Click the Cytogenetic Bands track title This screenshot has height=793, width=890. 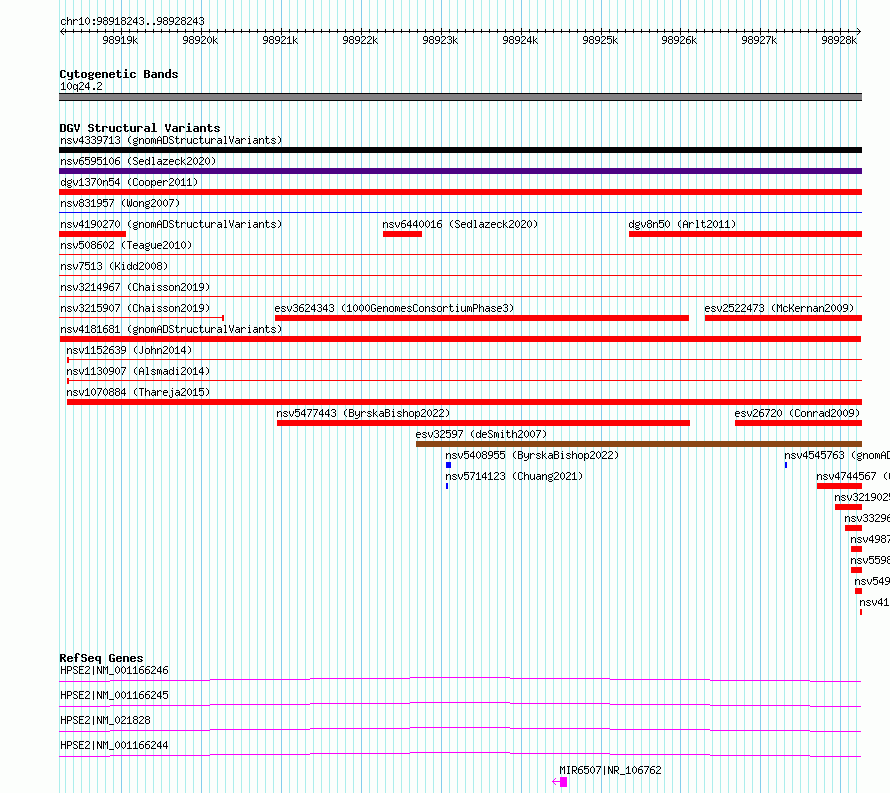click(119, 74)
